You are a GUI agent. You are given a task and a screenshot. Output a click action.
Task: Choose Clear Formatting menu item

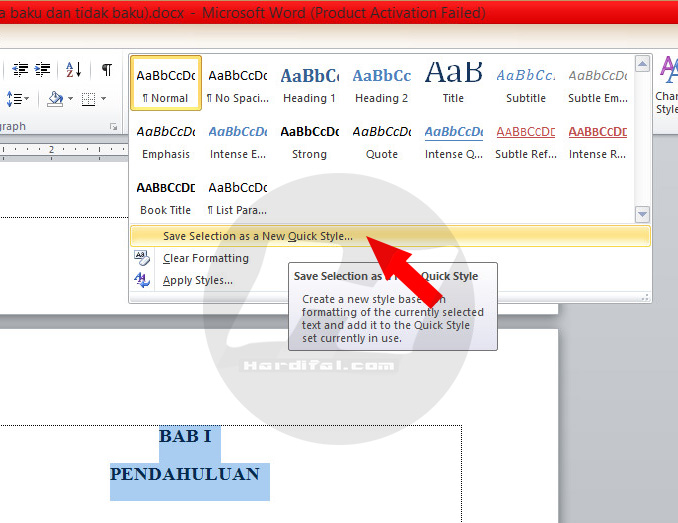coord(390,258)
